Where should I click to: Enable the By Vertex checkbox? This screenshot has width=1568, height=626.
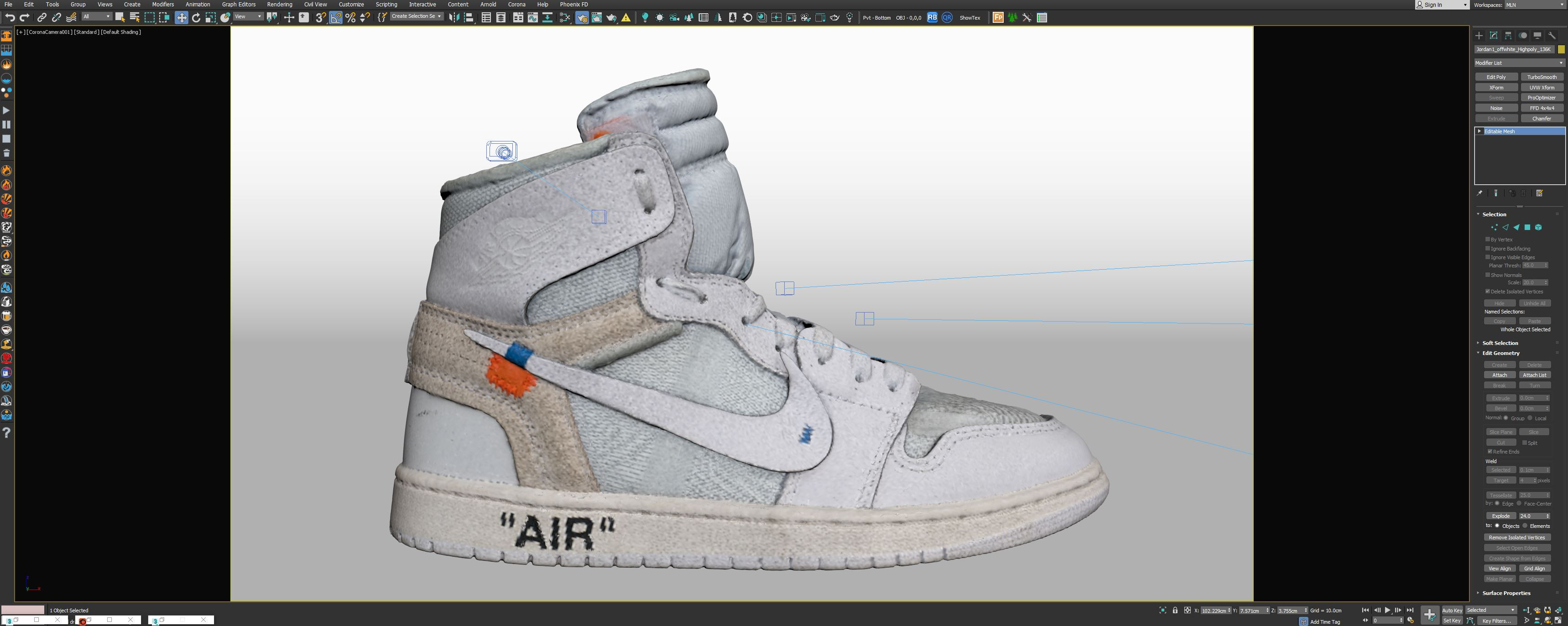coord(1488,240)
